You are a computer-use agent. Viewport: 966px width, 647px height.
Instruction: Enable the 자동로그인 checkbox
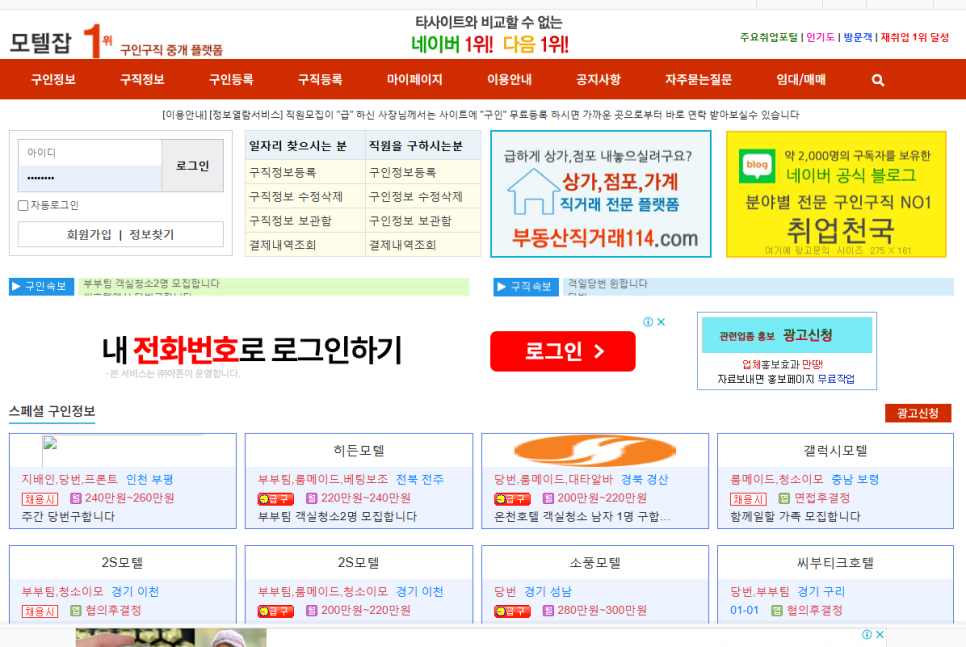click(23, 206)
